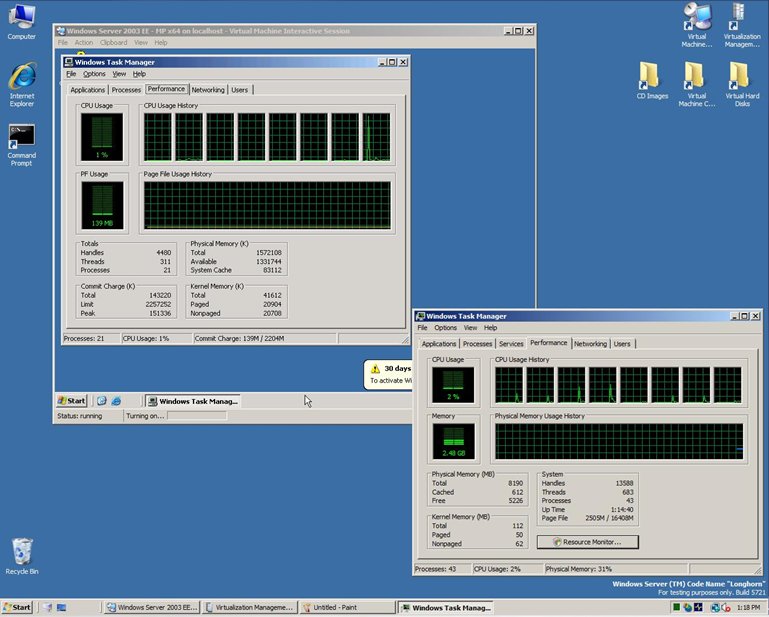The image size is (769, 617).
Task: Click the second quick launch icon on host taskbar
Action: (61, 608)
